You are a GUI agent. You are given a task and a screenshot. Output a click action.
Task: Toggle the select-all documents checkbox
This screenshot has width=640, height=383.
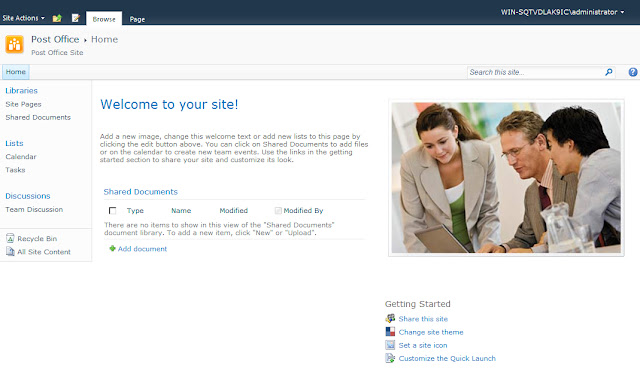point(112,211)
